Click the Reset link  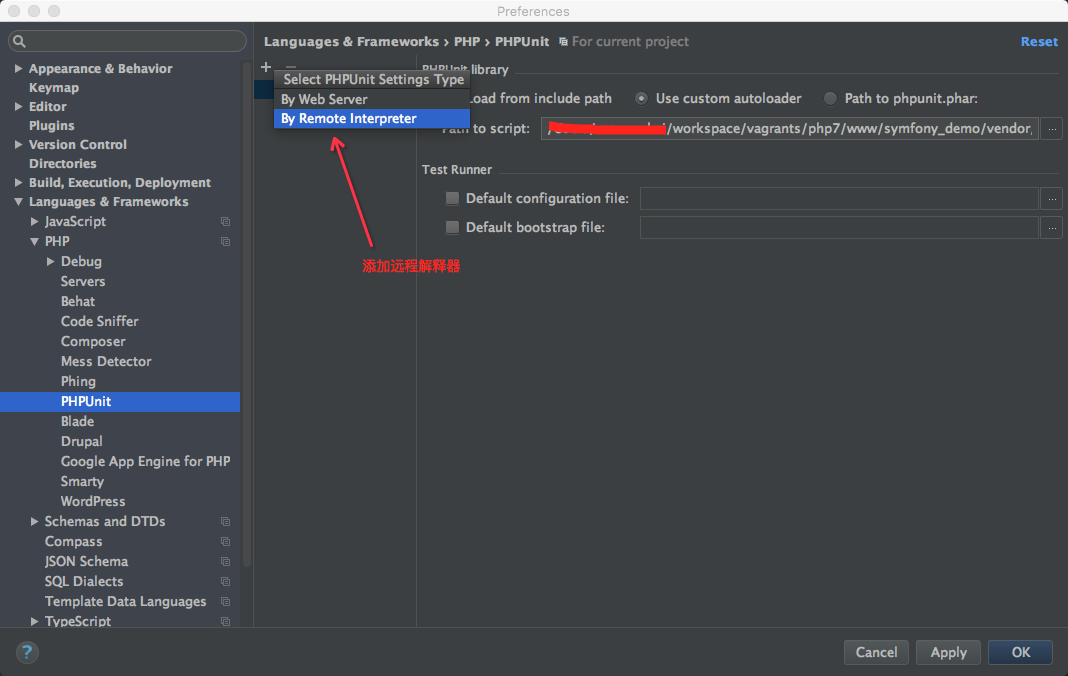coord(1038,41)
